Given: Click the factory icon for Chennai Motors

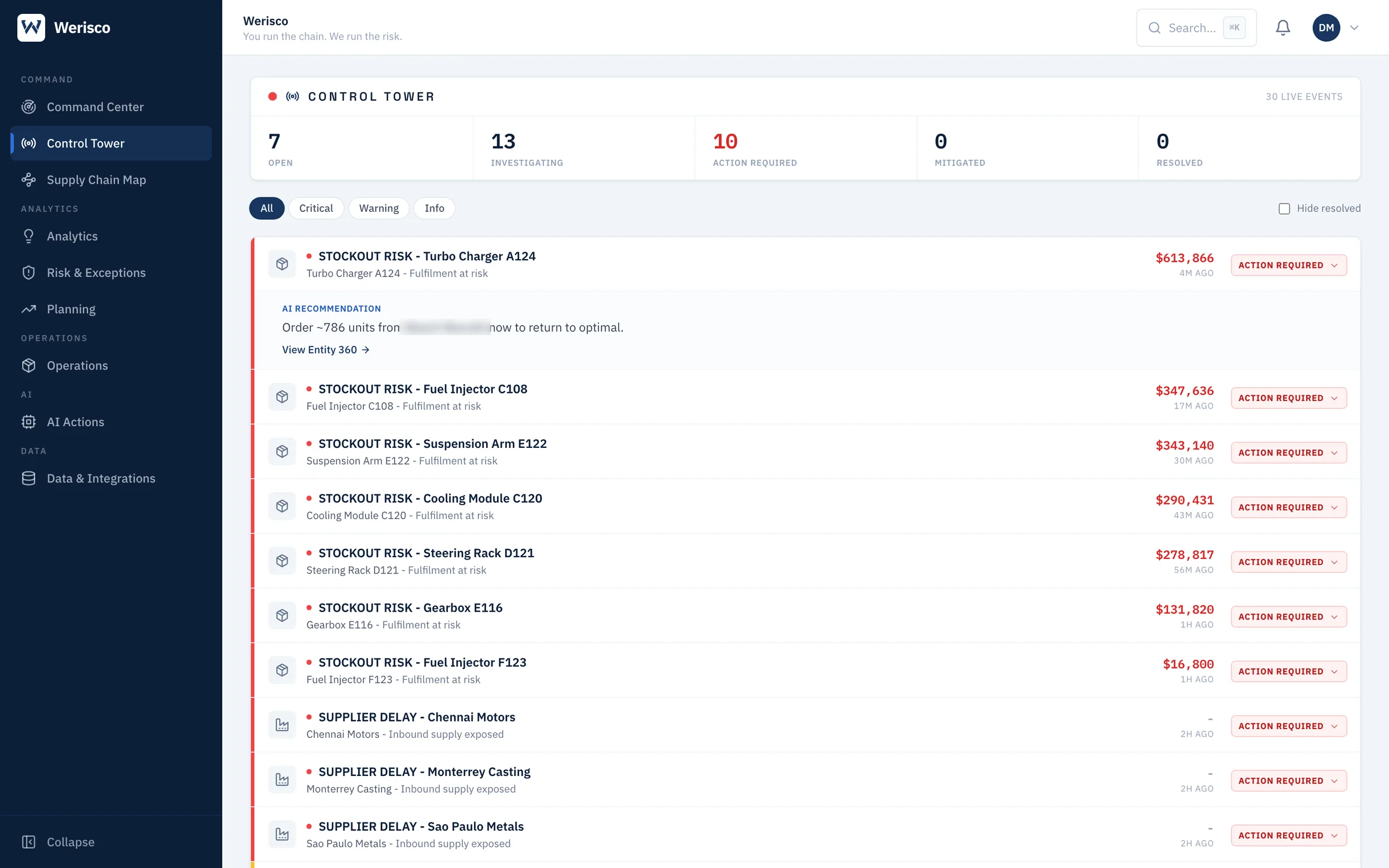Looking at the screenshot, I should [x=282, y=724].
